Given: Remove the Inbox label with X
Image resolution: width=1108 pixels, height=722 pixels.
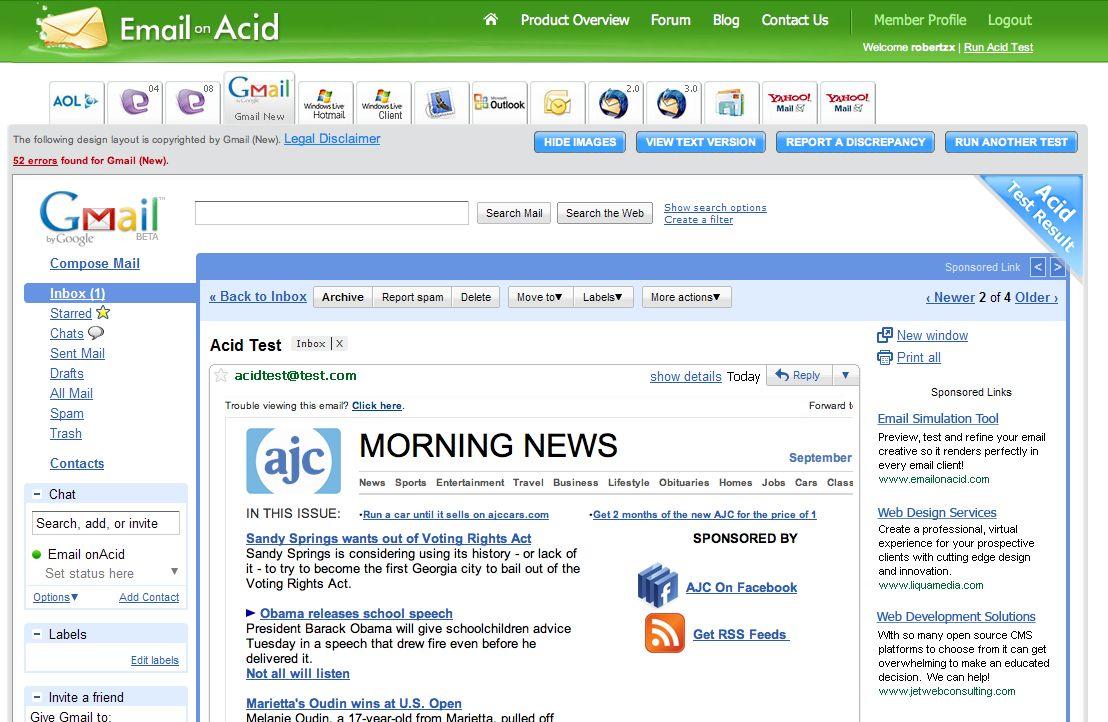Looking at the screenshot, I should click(340, 344).
